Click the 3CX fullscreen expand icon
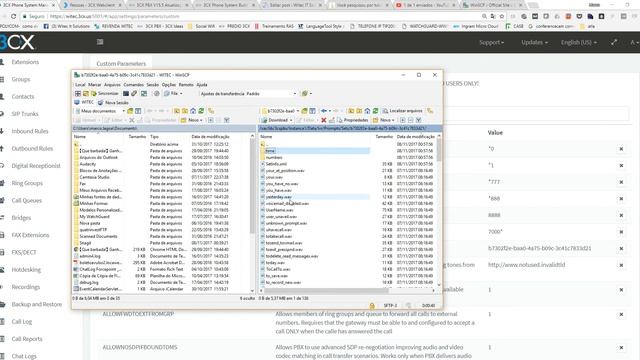This screenshot has width=640, height=360. click(614, 42)
